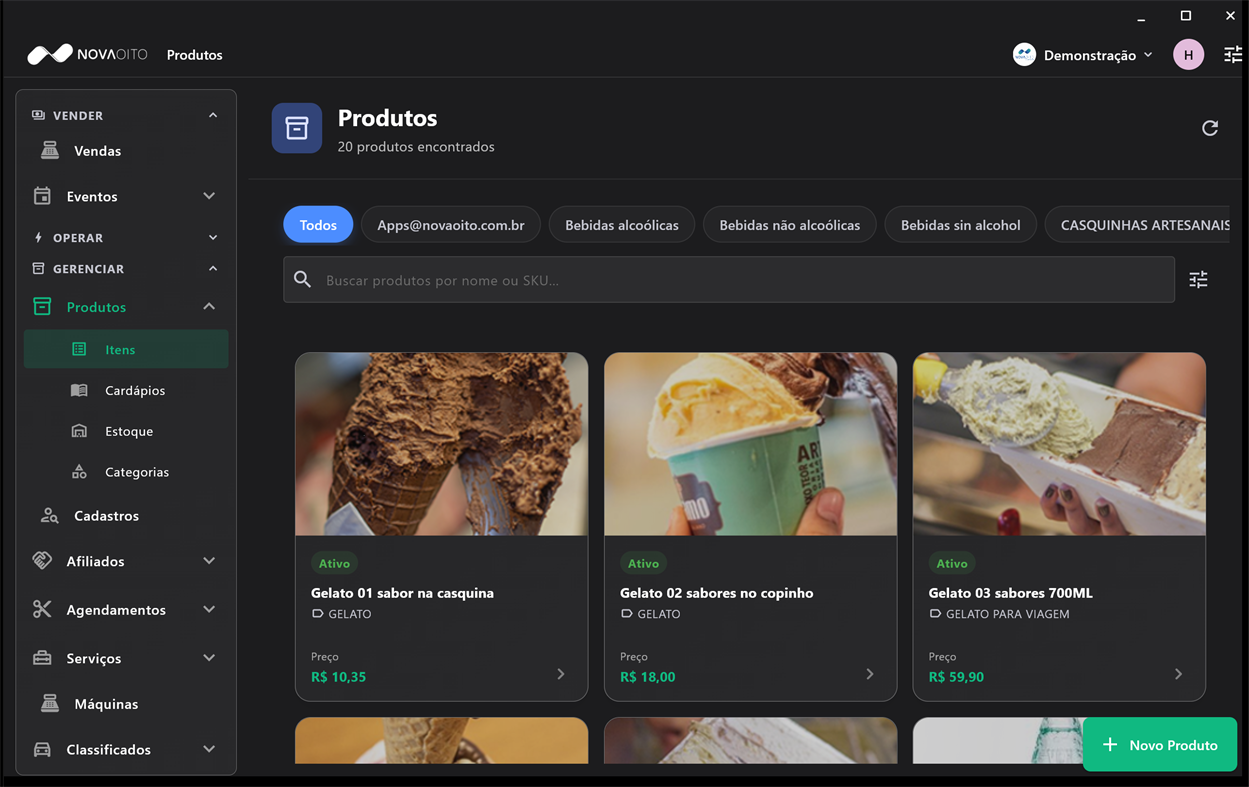The width and height of the screenshot is (1249, 787).
Task: Open Gelato 02 sabores no copinho arrow
Action: click(870, 674)
